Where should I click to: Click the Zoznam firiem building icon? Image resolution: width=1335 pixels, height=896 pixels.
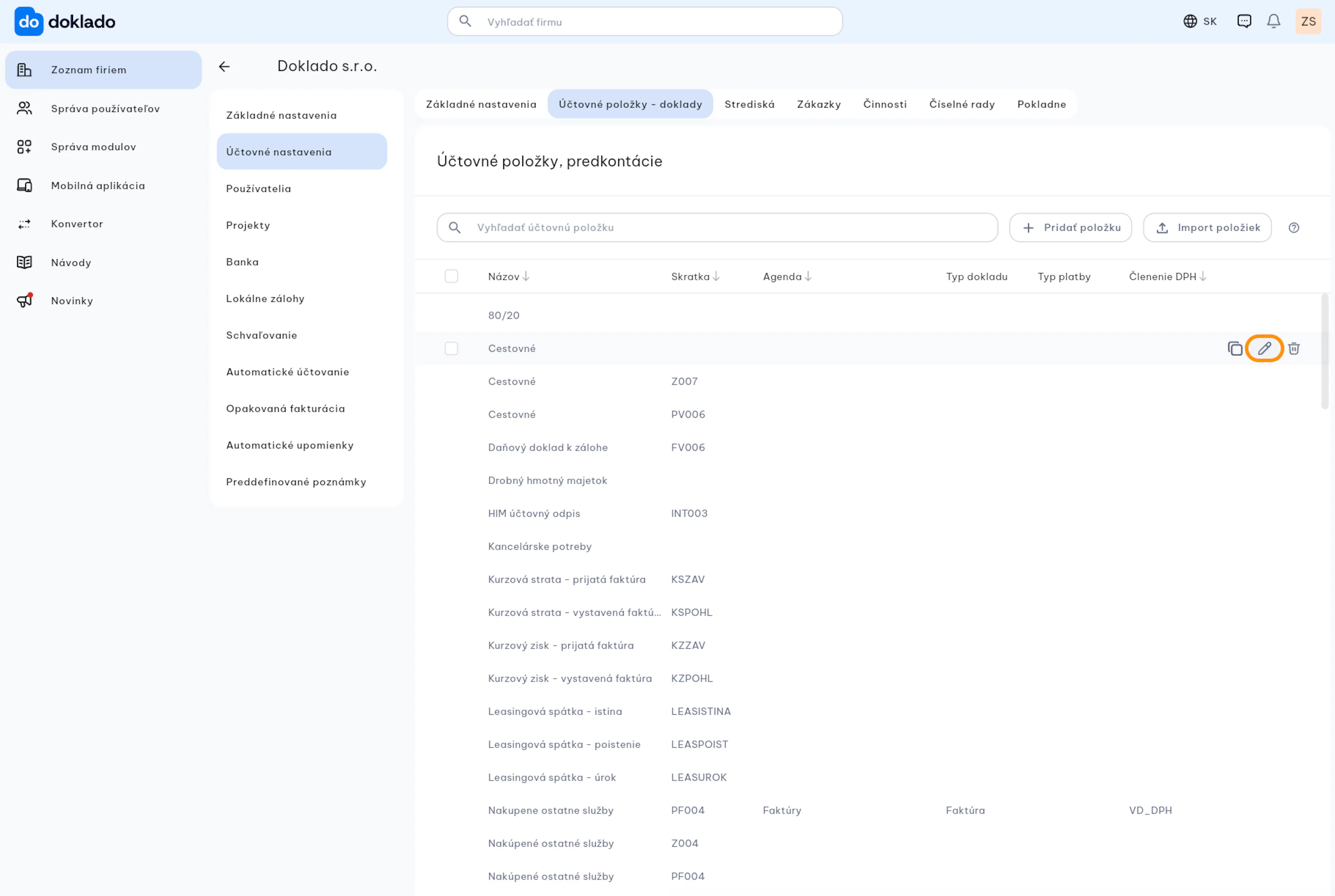click(24, 70)
